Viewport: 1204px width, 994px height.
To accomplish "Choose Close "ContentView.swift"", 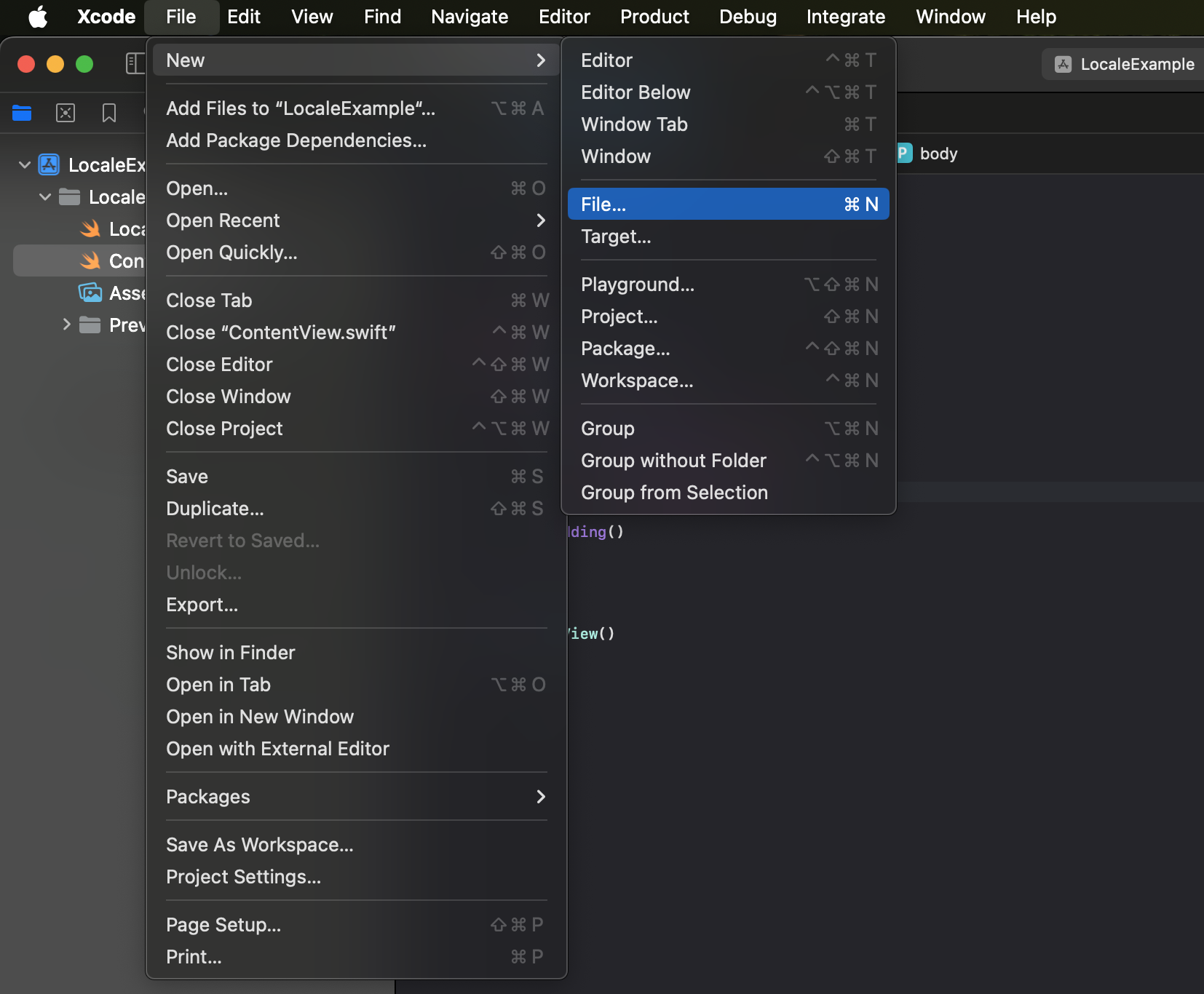I will click(x=357, y=333).
